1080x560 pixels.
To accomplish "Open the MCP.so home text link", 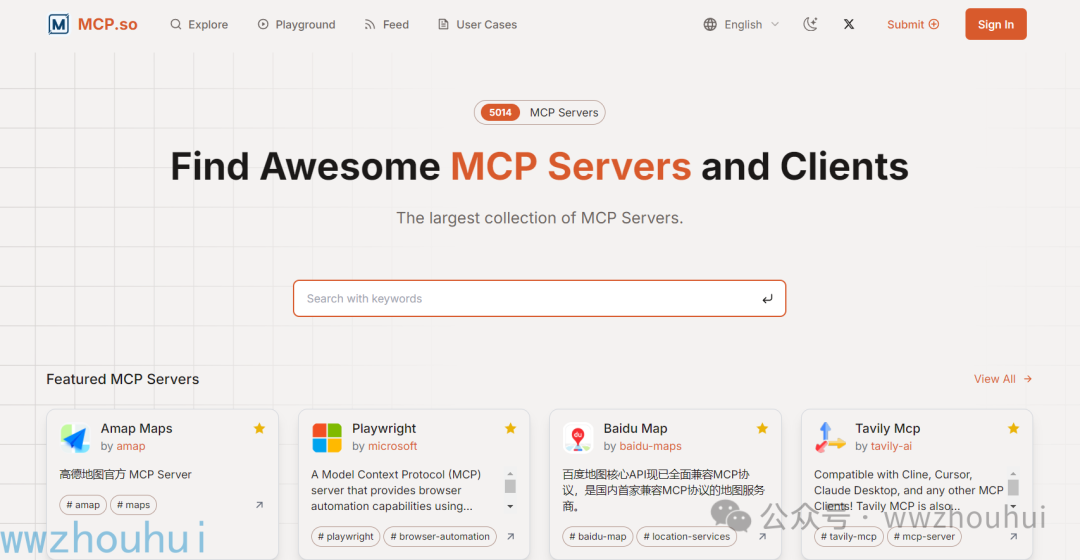I will (x=107, y=24).
